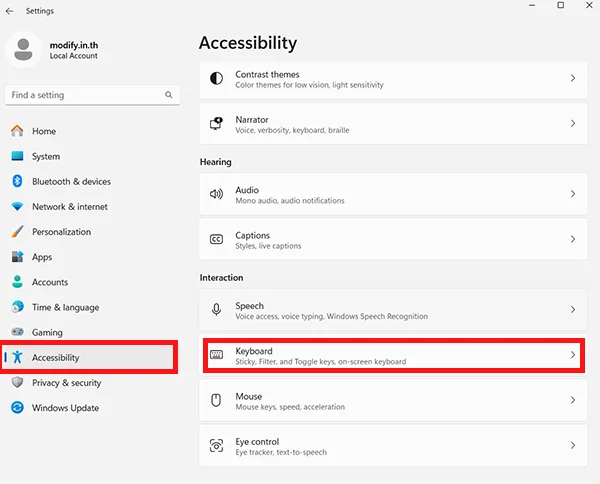The image size is (600, 484).
Task: Click the Mouse icon in Interaction
Action: 216,400
